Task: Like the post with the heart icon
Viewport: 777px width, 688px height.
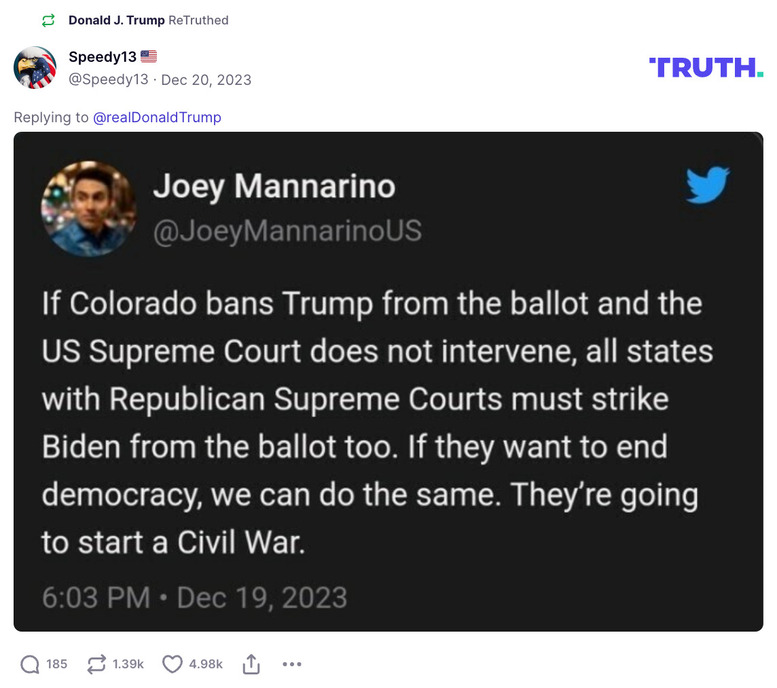Action: [x=173, y=664]
